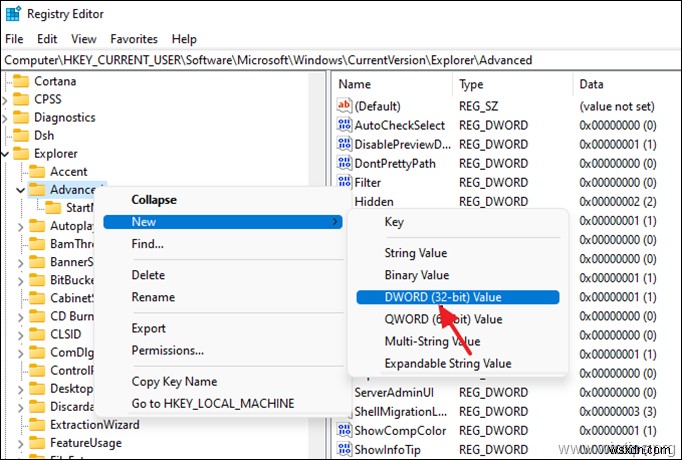Create a new Multi-String Value
The image size is (682, 460).
[458, 342]
